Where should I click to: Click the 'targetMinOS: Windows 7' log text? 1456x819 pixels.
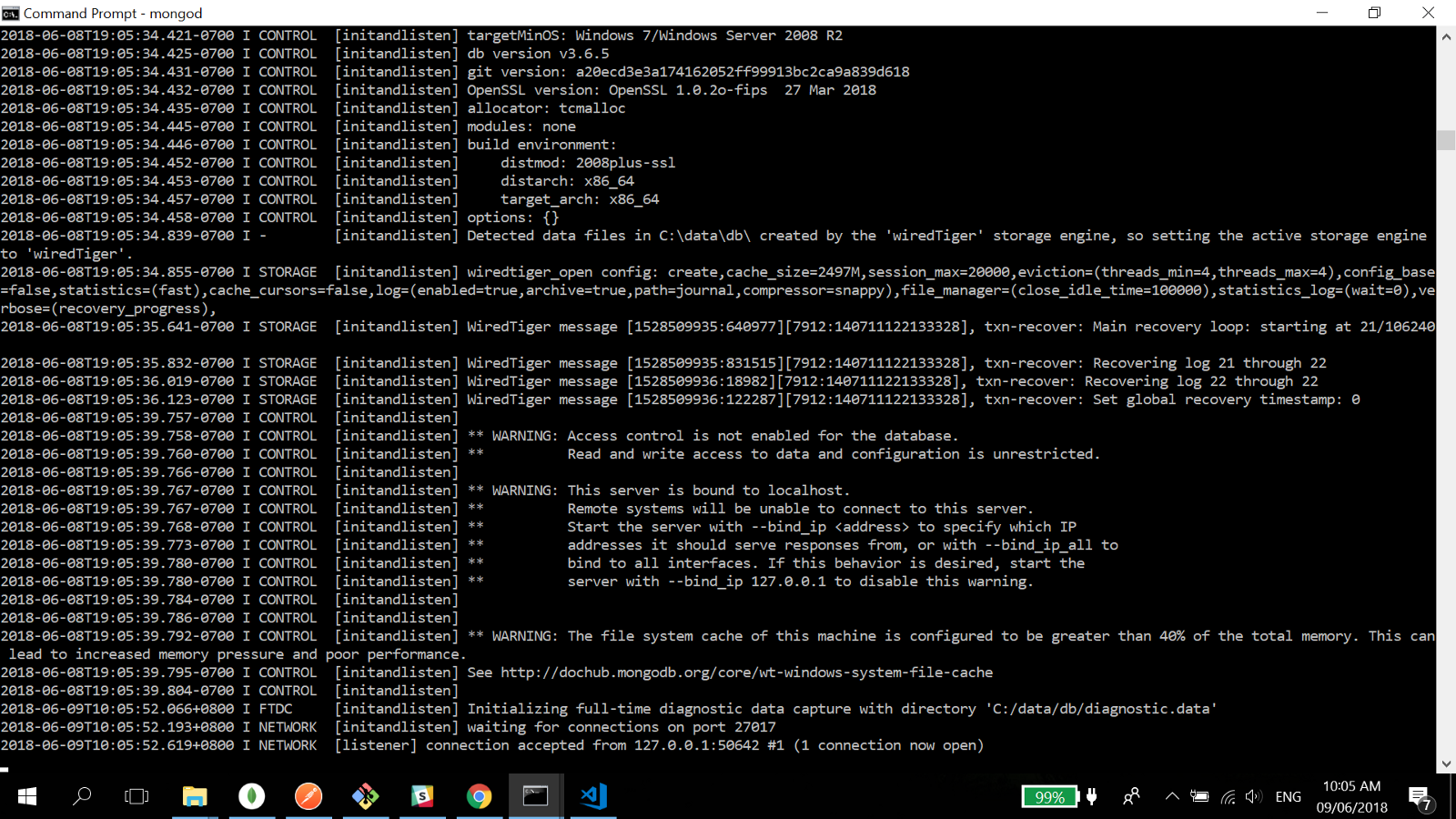click(x=654, y=35)
